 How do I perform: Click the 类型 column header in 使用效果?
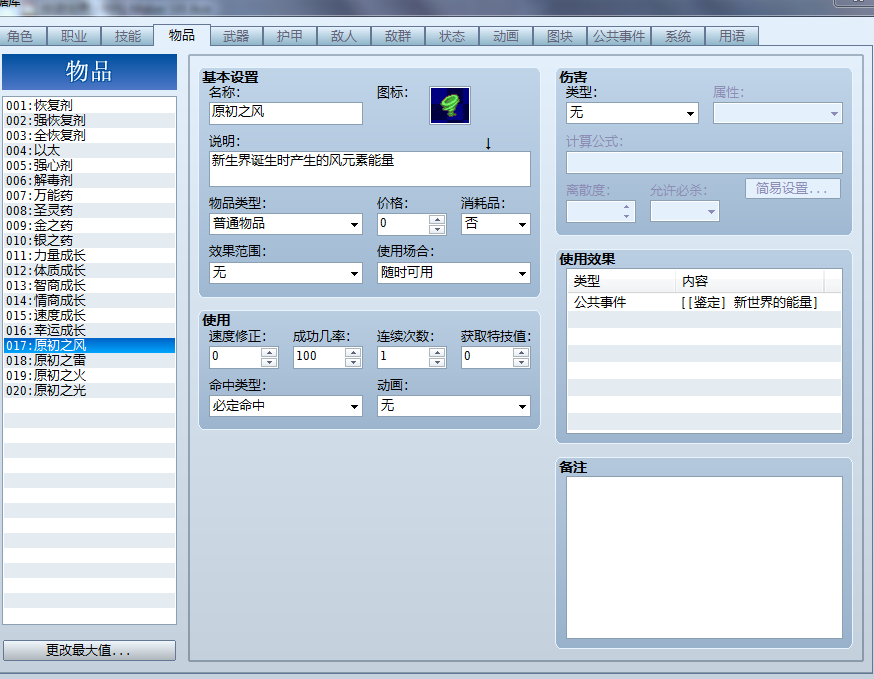[x=621, y=281]
